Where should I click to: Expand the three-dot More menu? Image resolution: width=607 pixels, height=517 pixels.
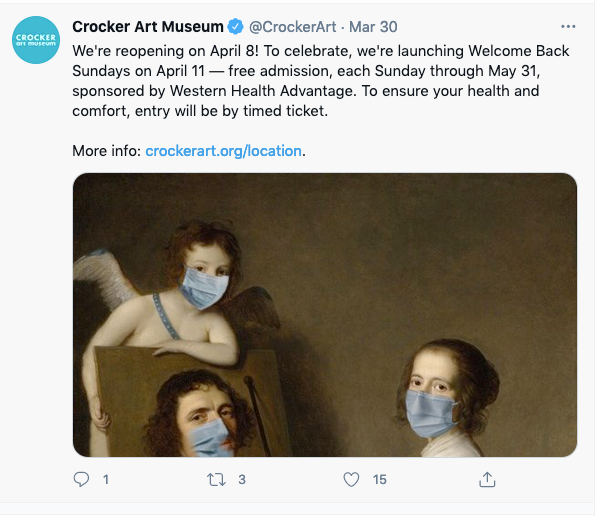[x=568, y=26]
